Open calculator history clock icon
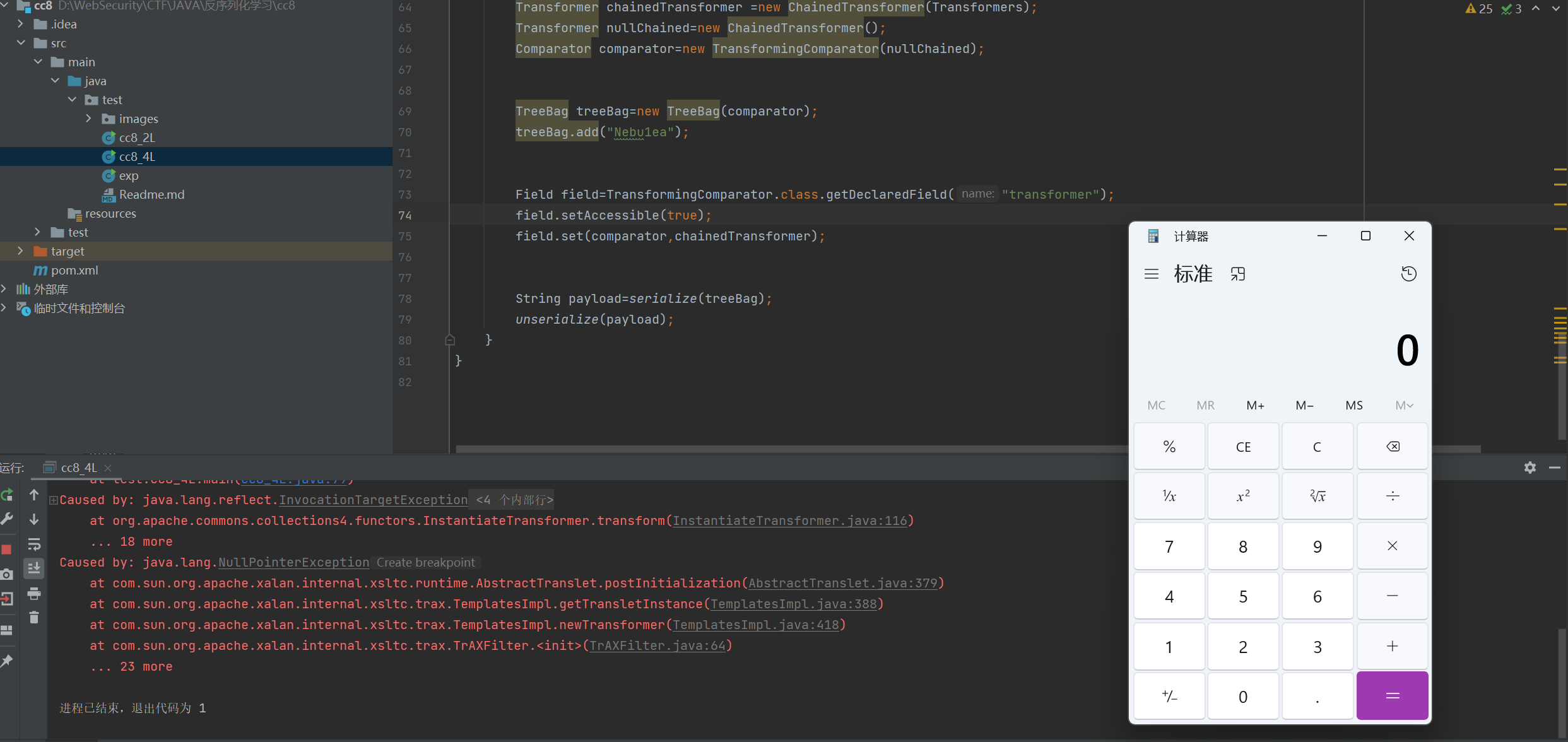This screenshot has height=742, width=1568. [x=1408, y=274]
